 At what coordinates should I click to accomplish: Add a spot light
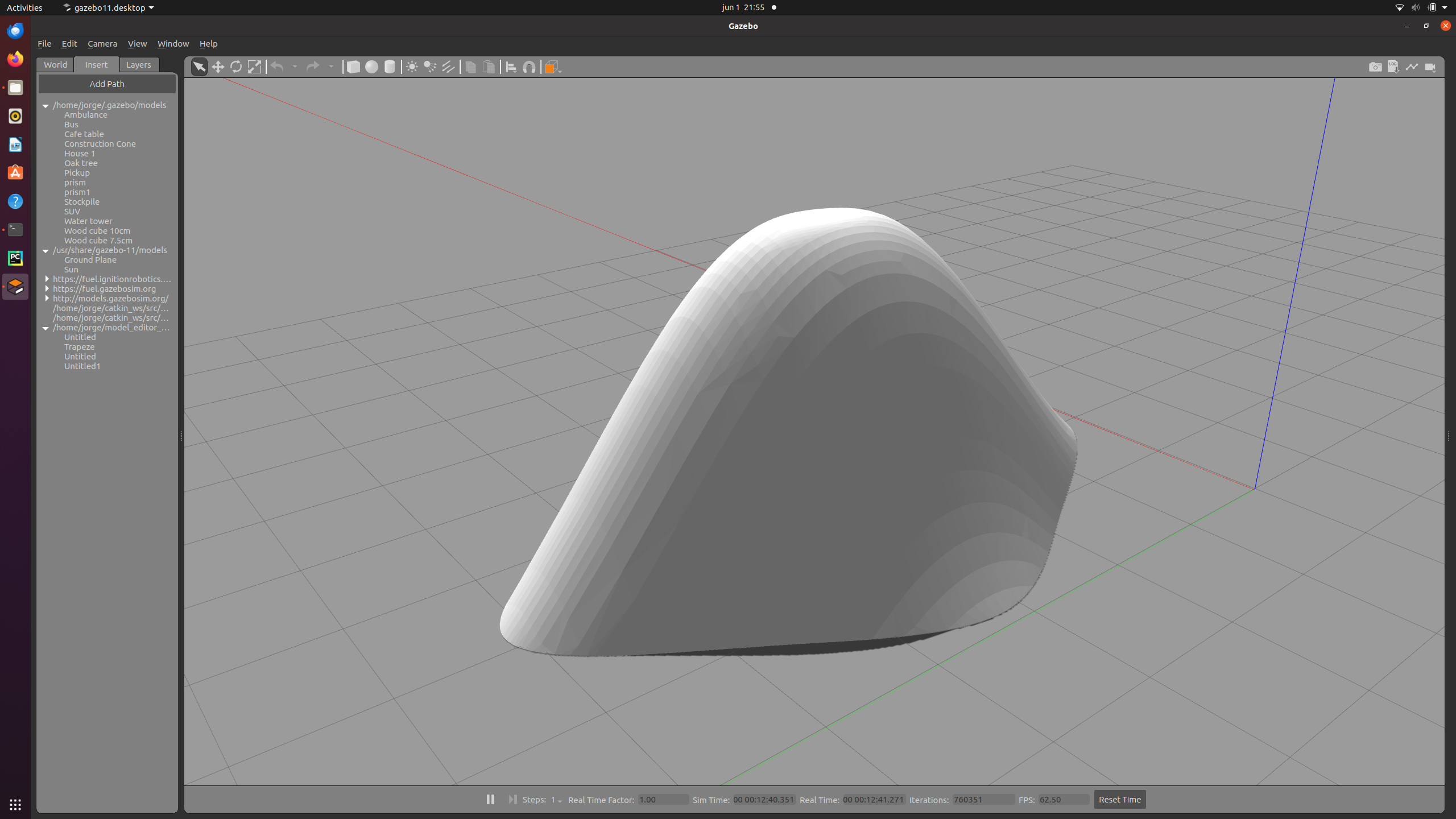(430, 67)
